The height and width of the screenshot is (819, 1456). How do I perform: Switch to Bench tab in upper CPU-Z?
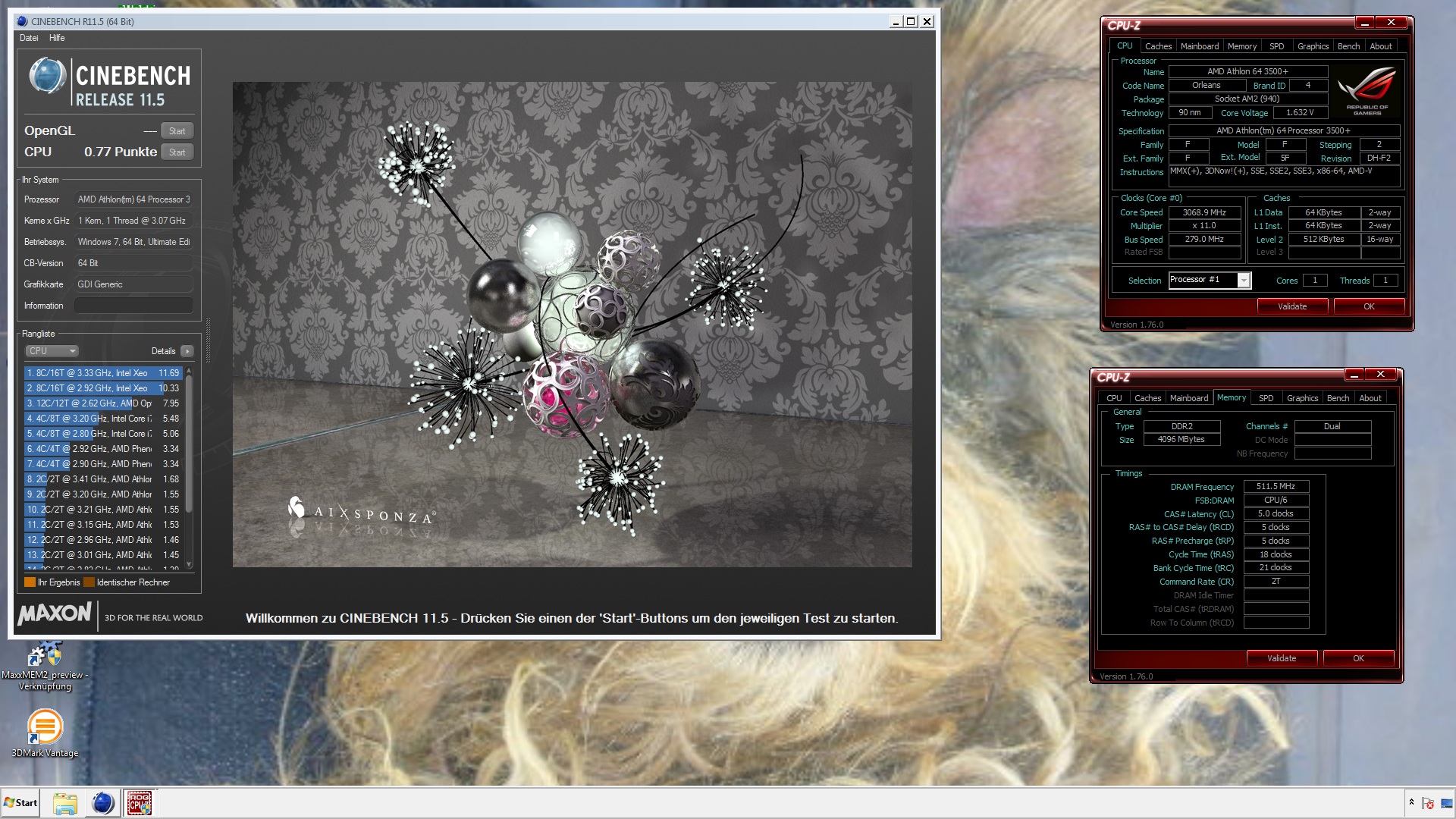pos(1348,46)
